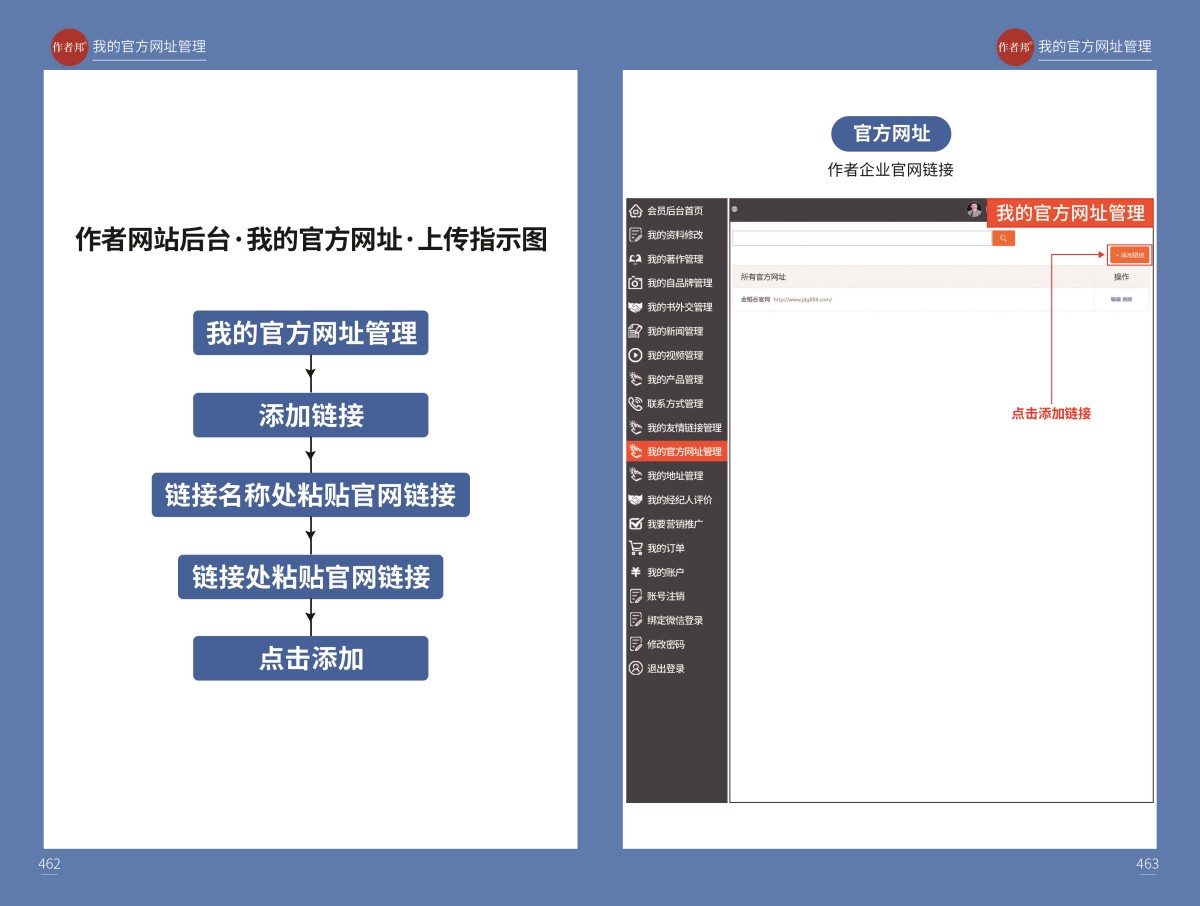Screen dimensions: 1200x906
Task: Click the camera icon for 我的自品牌管理
Action: (635, 283)
